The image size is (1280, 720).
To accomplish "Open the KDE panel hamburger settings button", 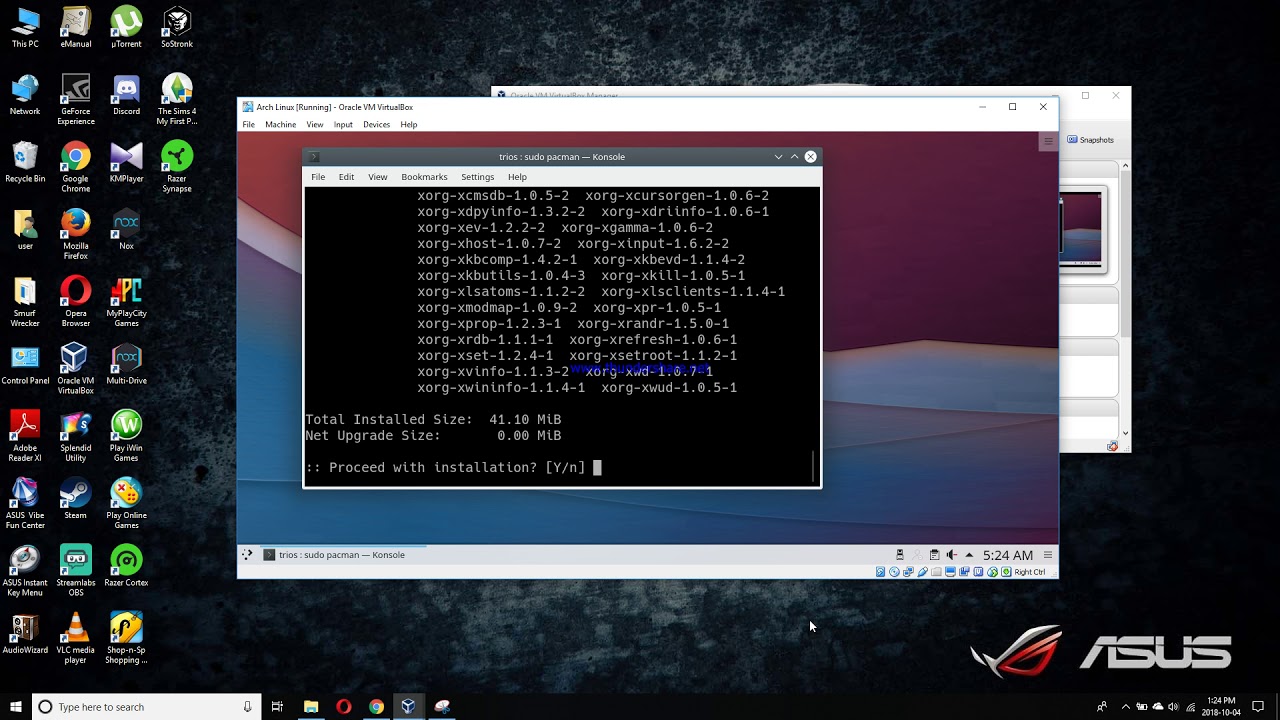I will pos(1048,555).
